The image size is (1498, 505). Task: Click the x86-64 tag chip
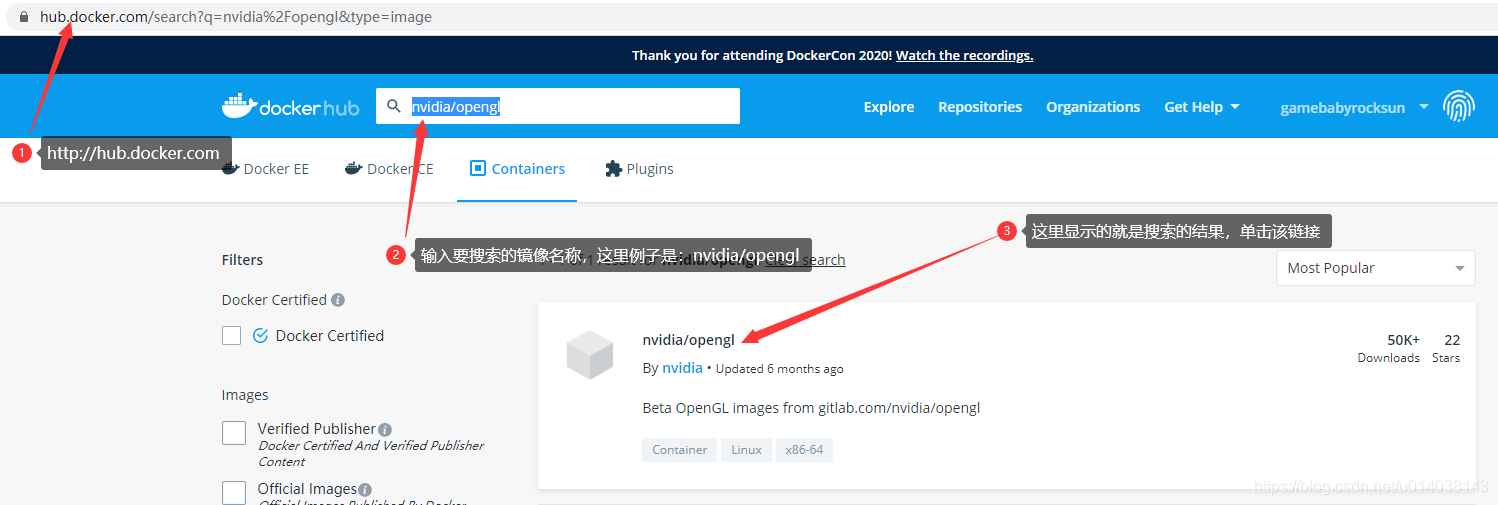pyautogui.click(x=804, y=450)
